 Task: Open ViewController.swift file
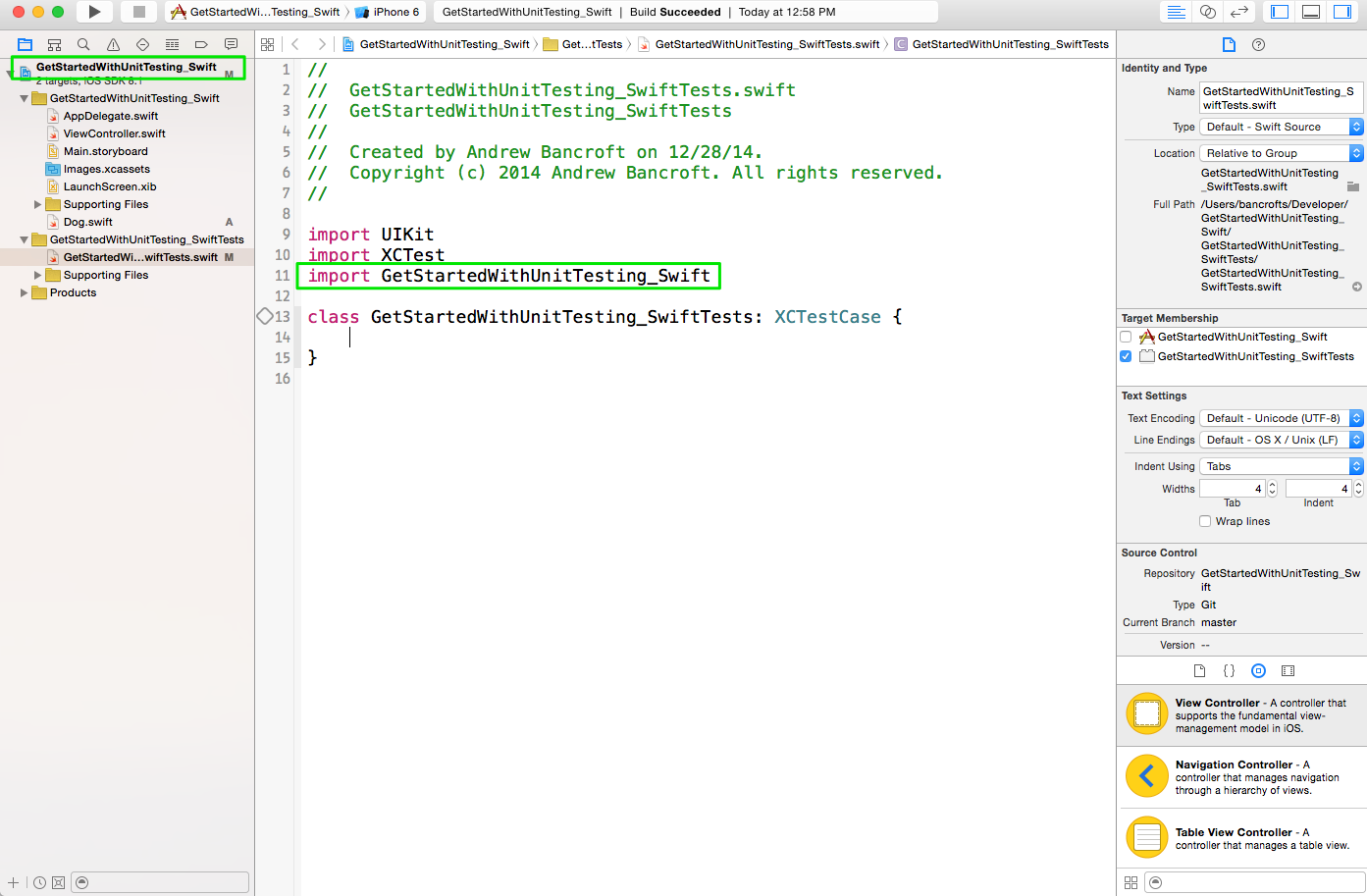coord(114,133)
